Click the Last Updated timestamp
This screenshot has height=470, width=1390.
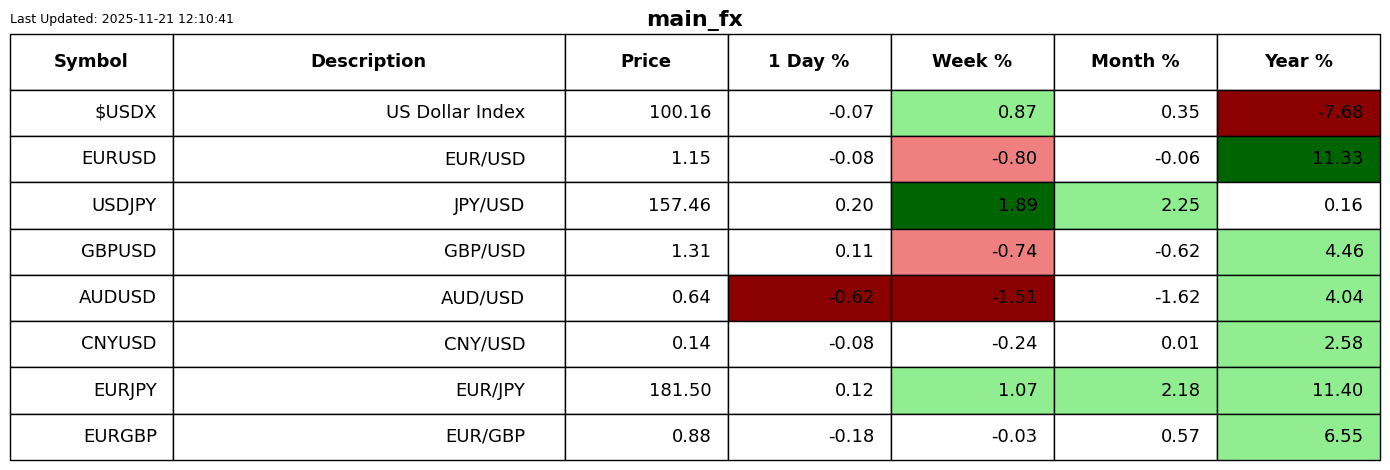(122, 19)
